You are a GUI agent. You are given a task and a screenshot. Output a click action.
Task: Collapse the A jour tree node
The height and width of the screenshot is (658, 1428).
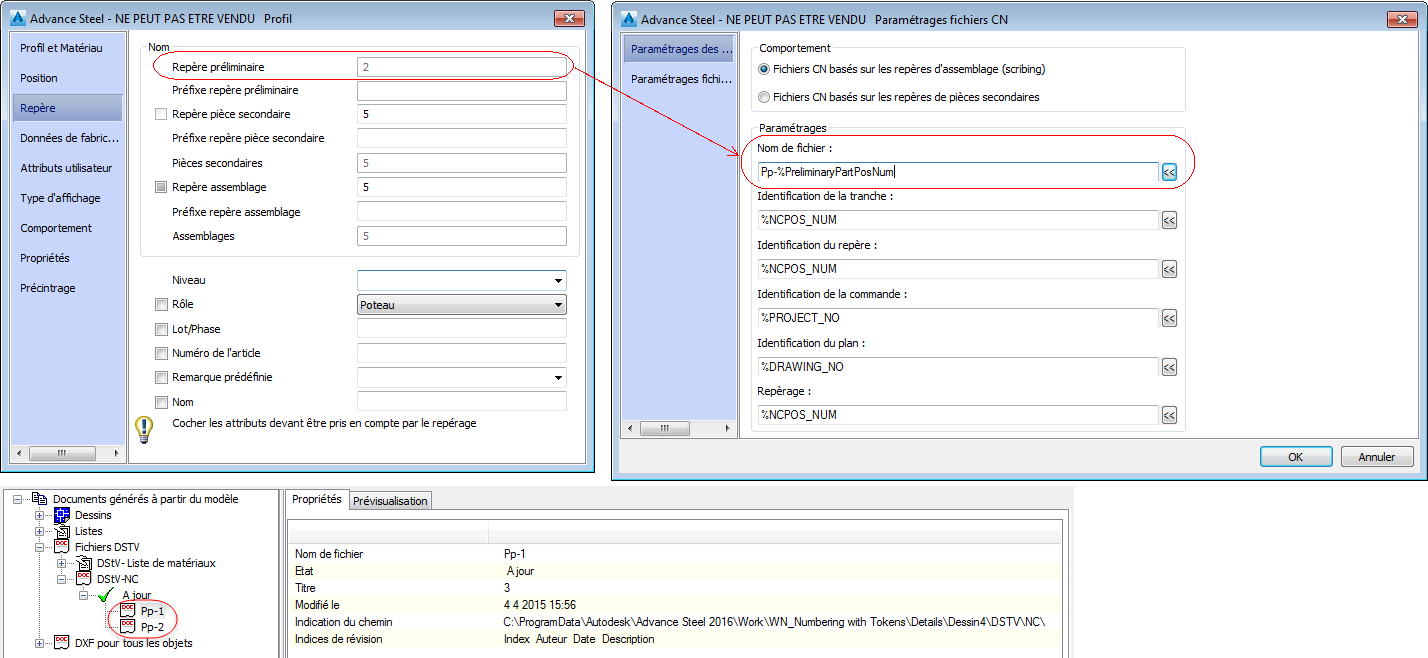pos(84,595)
